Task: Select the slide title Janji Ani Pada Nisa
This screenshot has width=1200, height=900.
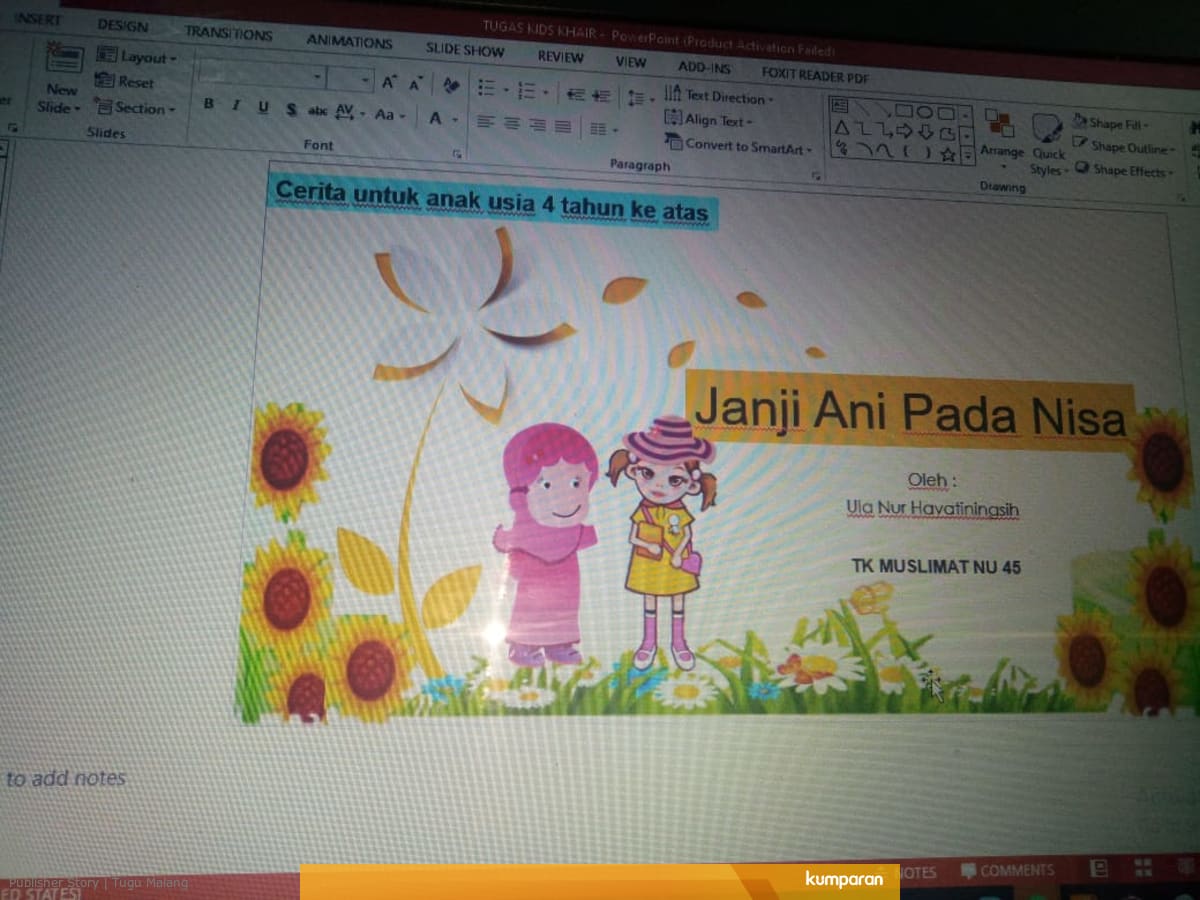Action: (909, 412)
